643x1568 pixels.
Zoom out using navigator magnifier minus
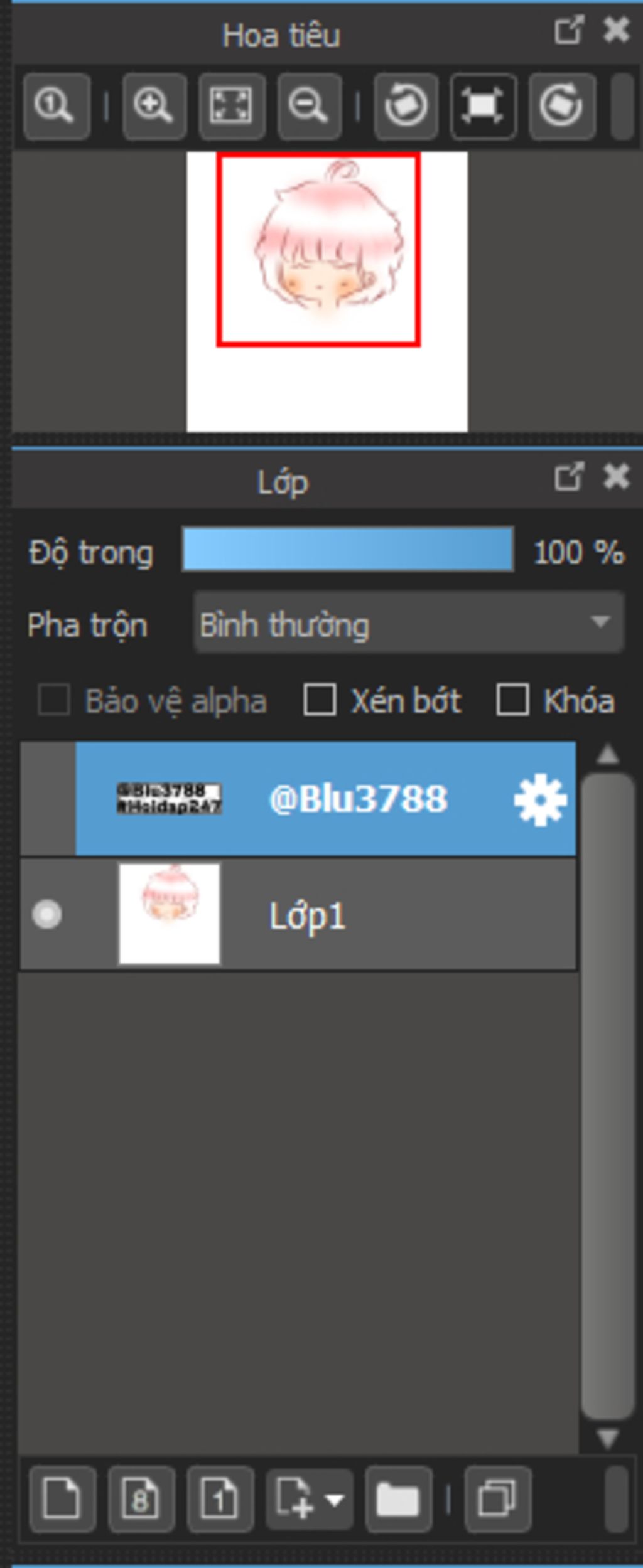pos(310,106)
